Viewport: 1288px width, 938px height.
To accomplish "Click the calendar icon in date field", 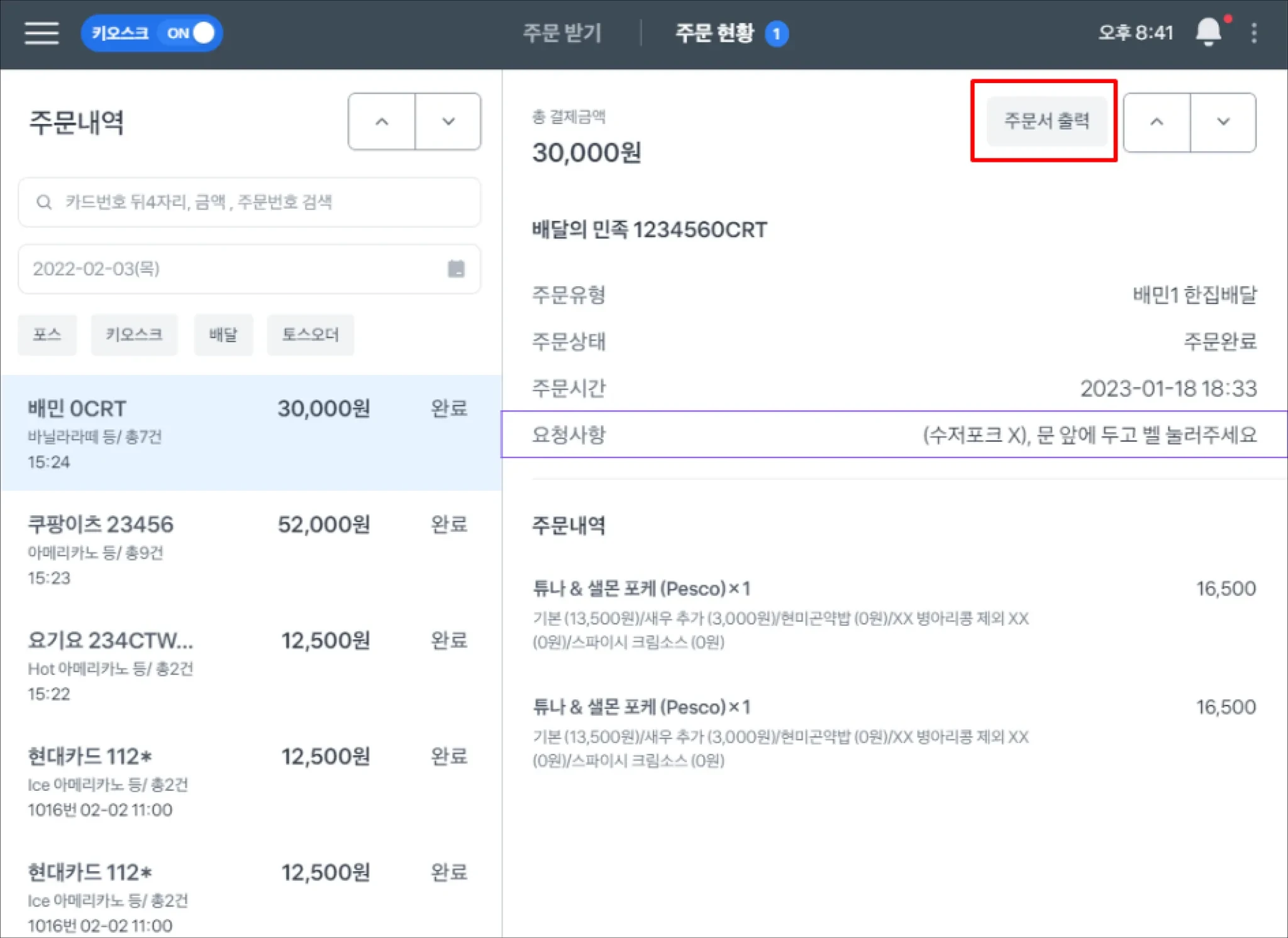I will (x=456, y=269).
